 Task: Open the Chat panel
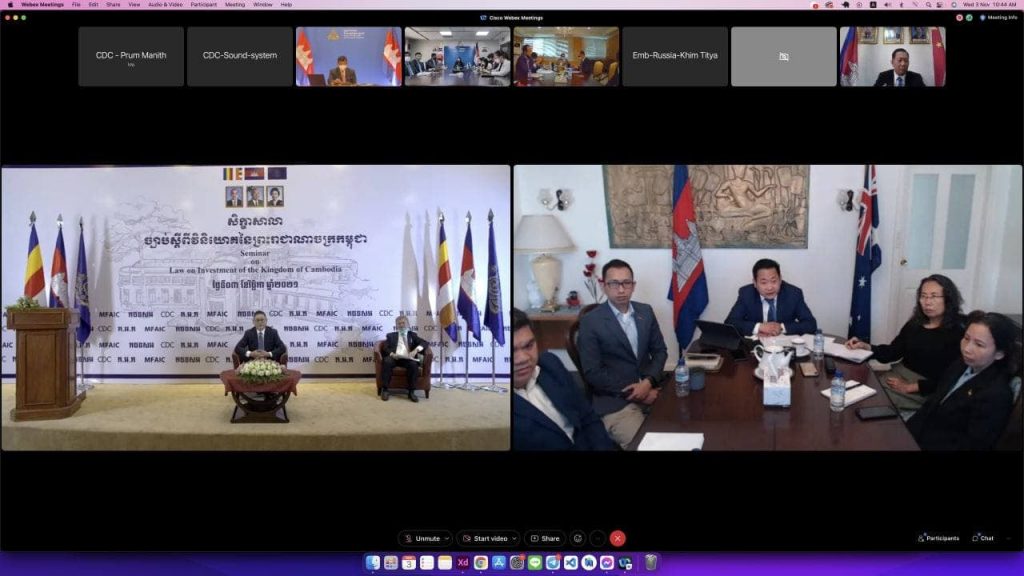click(x=983, y=538)
